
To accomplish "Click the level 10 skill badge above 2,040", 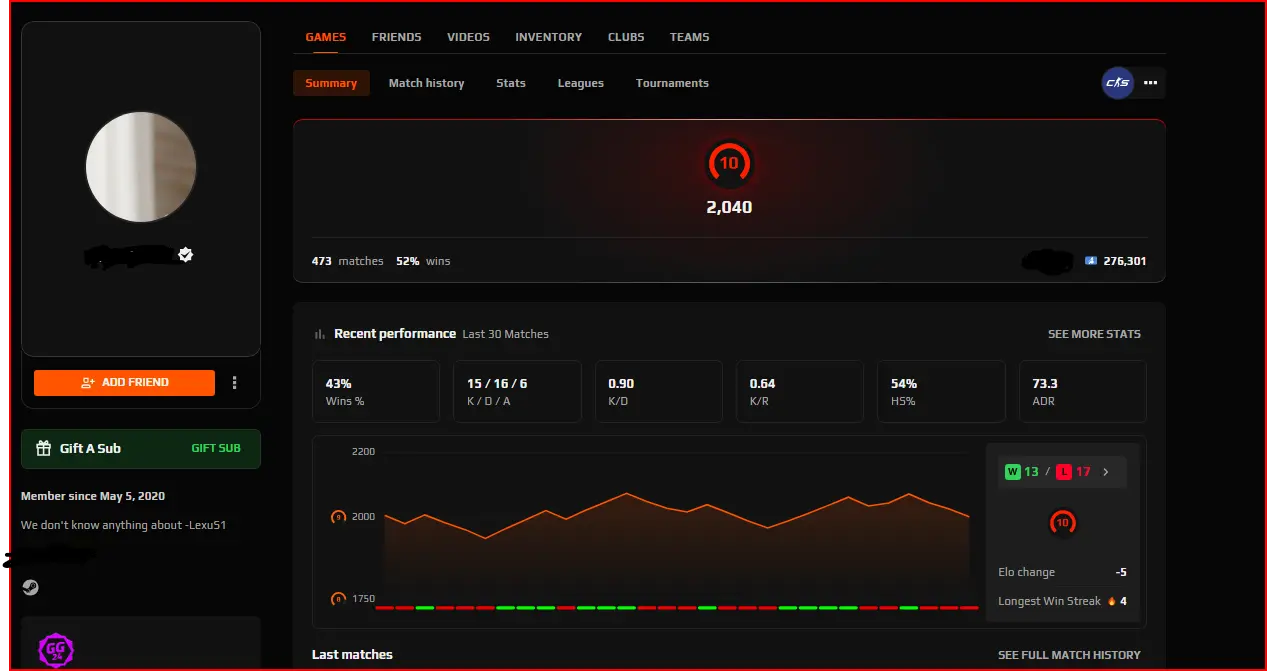I will 729,164.
